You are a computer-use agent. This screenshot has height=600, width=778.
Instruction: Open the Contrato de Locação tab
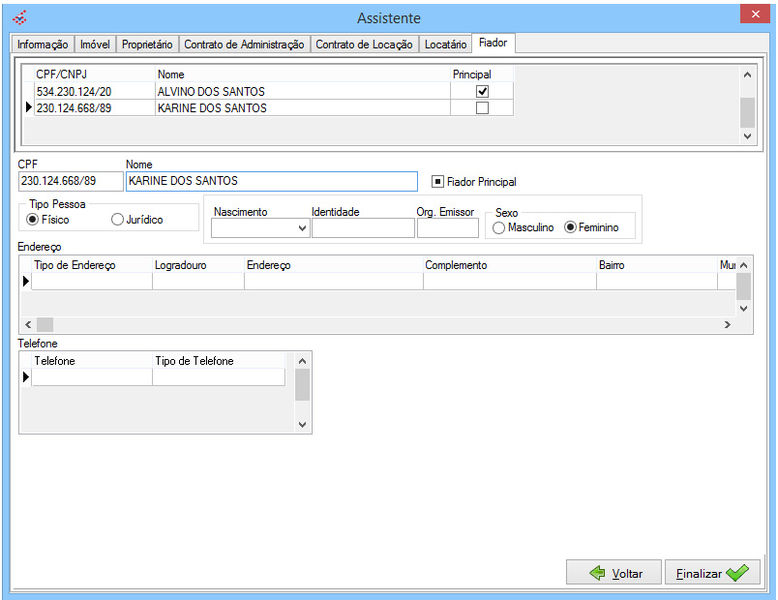(x=363, y=44)
